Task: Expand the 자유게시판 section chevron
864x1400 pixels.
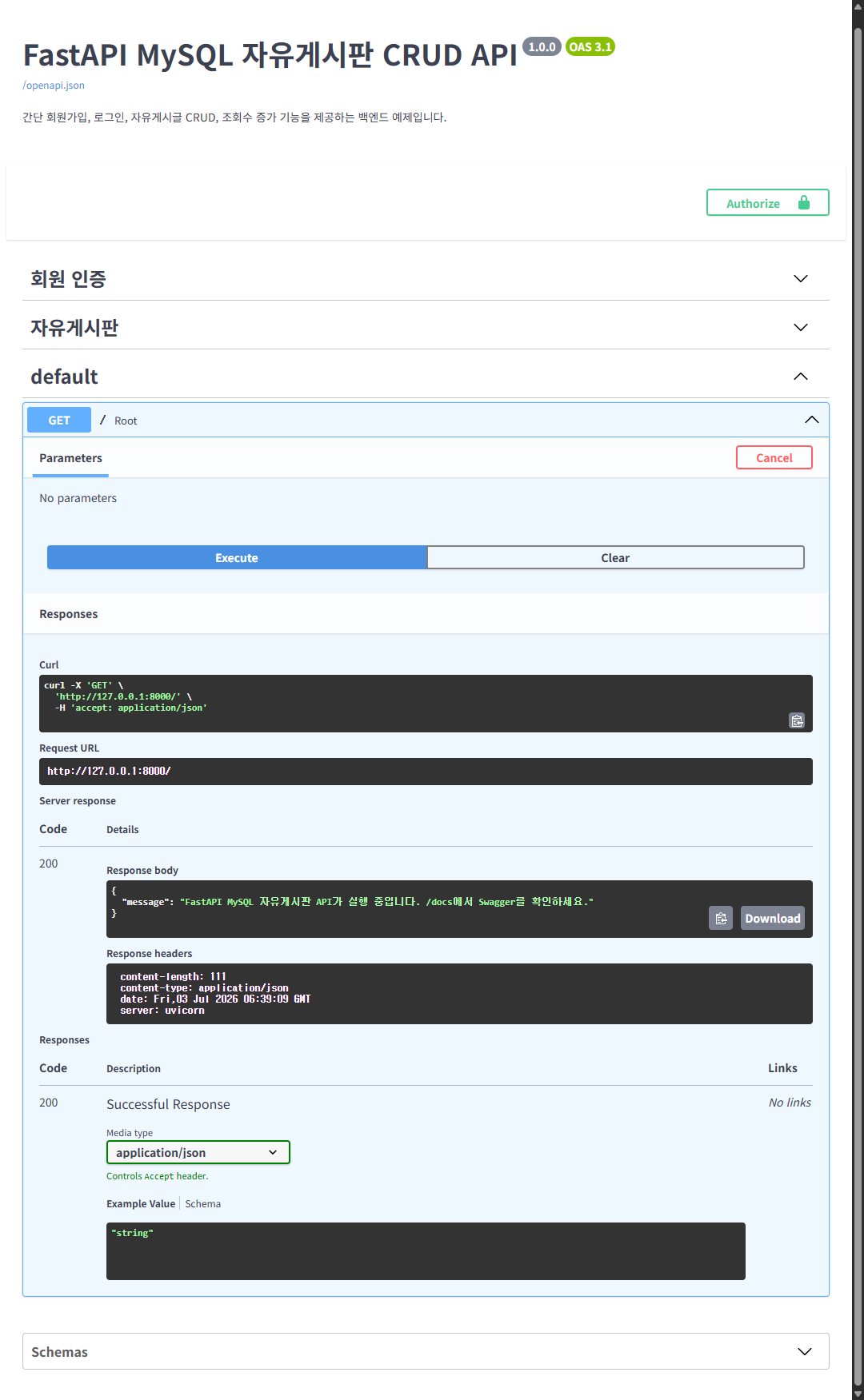Action: coord(801,327)
